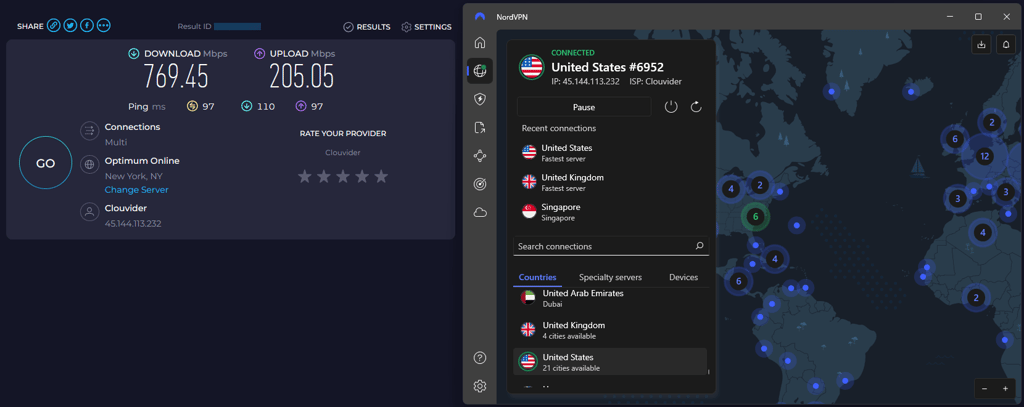Click the Clouvider user icon

pos(89,212)
